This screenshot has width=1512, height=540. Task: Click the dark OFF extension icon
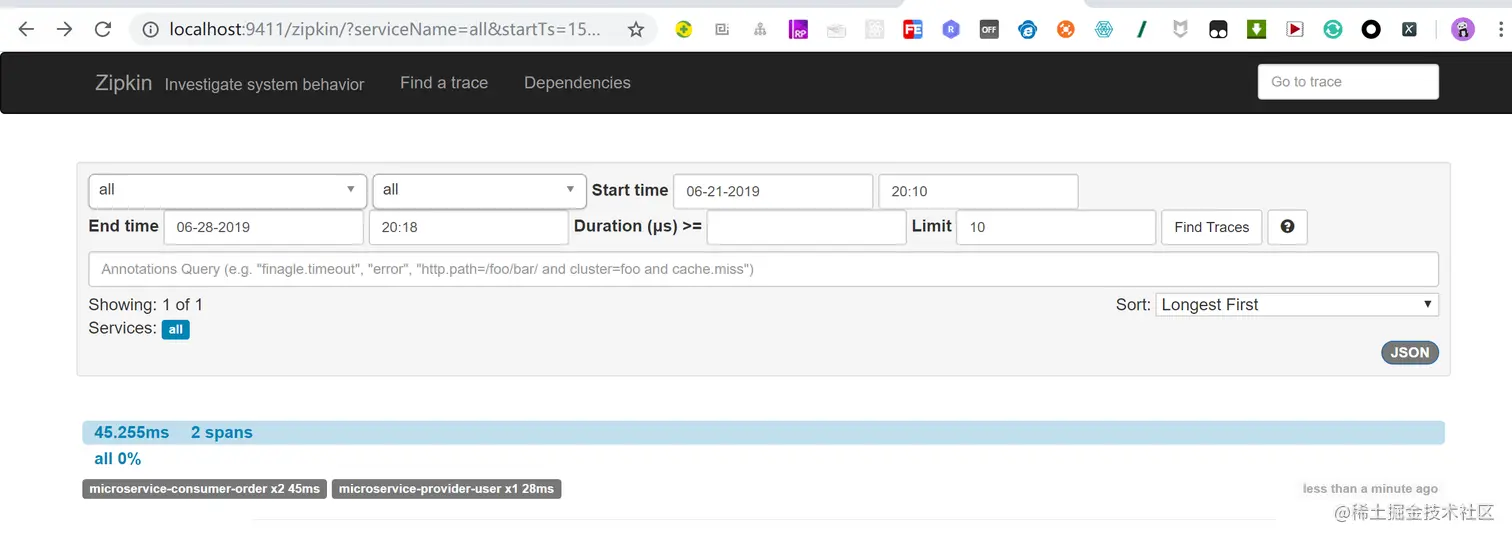click(989, 30)
